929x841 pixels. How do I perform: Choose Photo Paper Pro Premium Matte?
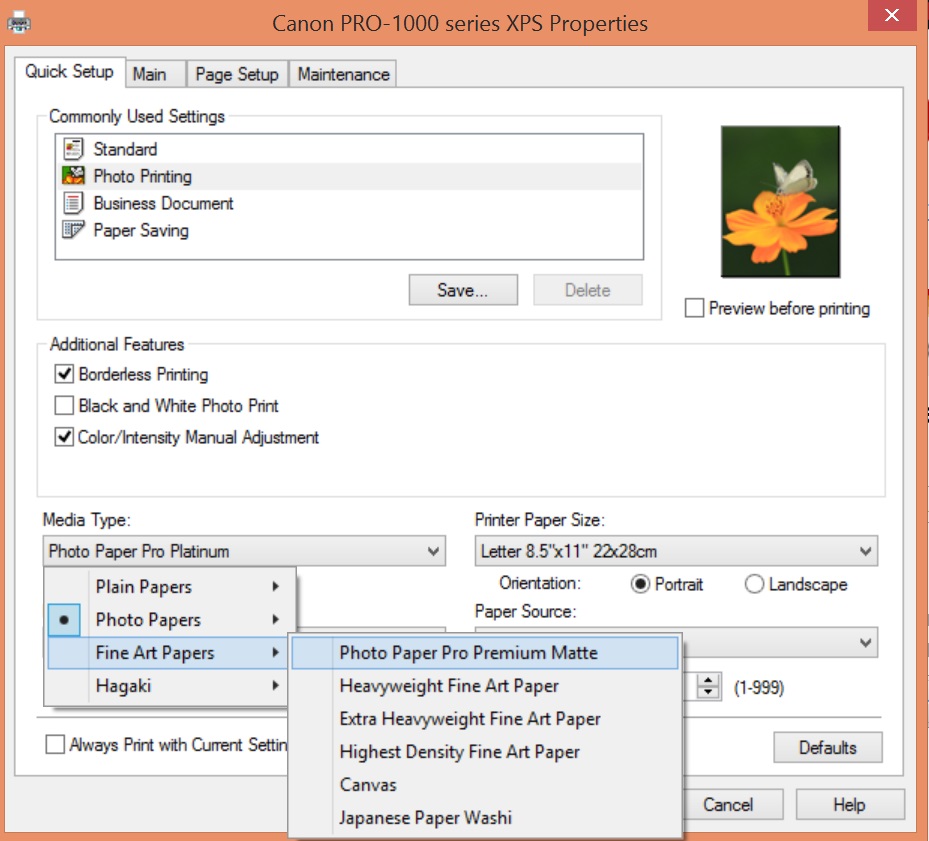point(485,653)
